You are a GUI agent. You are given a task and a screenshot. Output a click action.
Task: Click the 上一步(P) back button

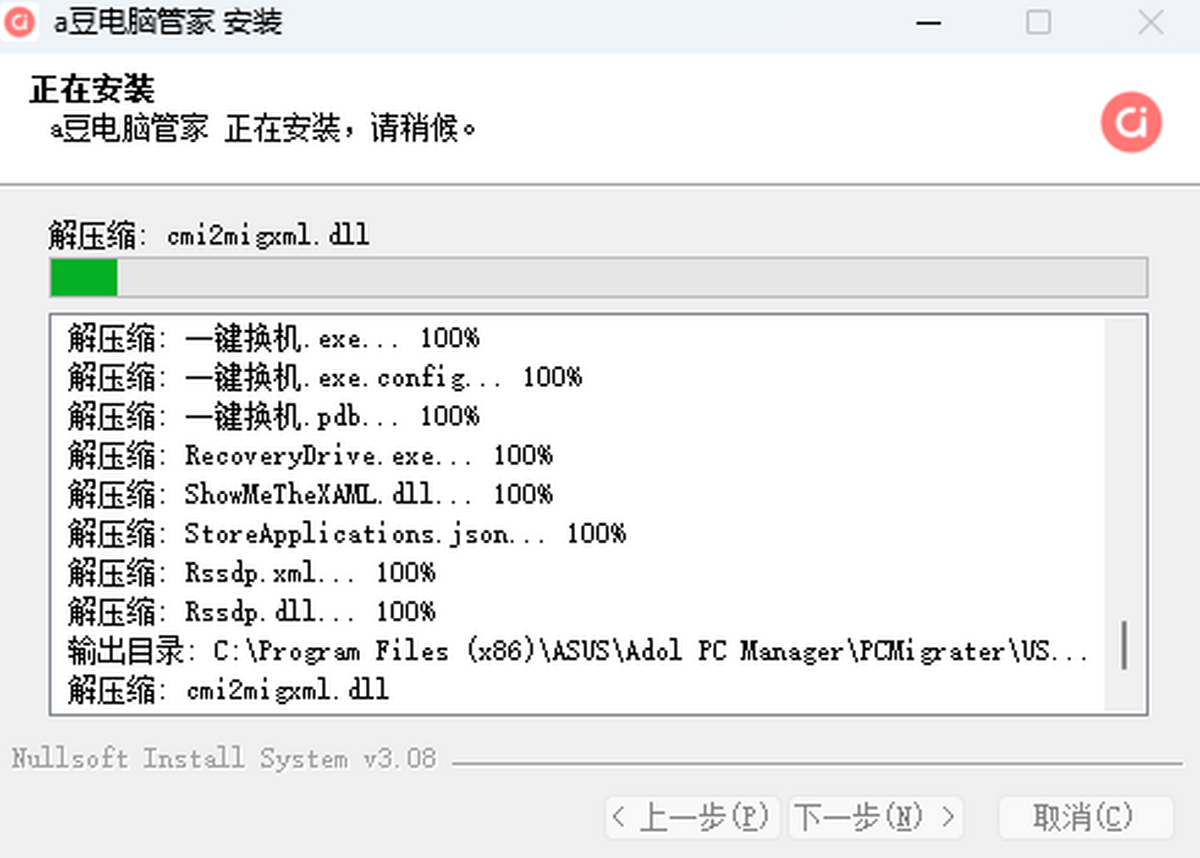coord(693,818)
